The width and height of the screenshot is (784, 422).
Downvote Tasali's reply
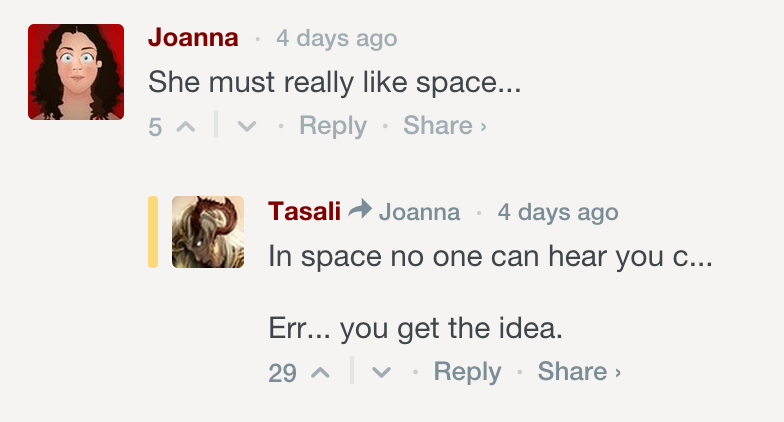point(381,373)
